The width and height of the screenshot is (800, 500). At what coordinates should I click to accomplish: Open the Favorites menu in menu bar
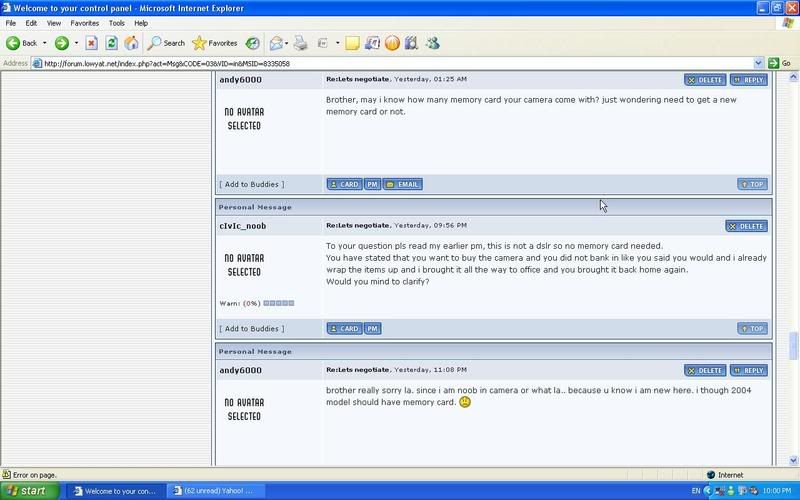pyautogui.click(x=84, y=22)
